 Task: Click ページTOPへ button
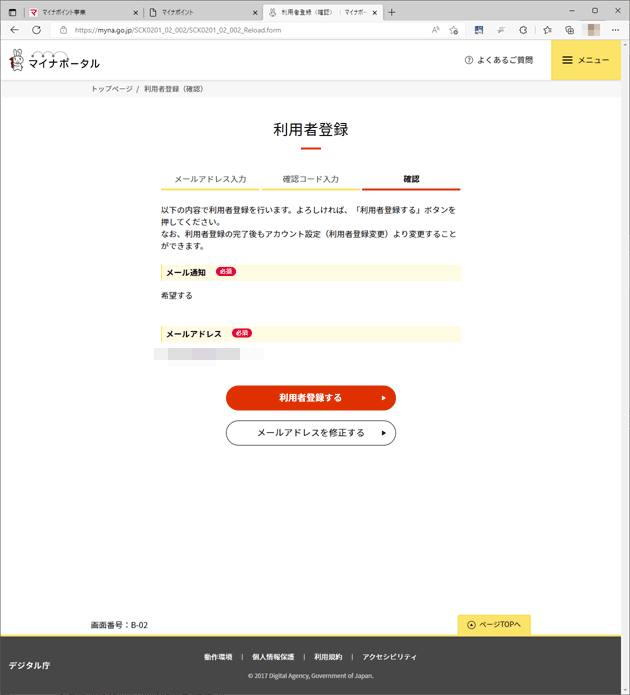pyautogui.click(x=494, y=625)
